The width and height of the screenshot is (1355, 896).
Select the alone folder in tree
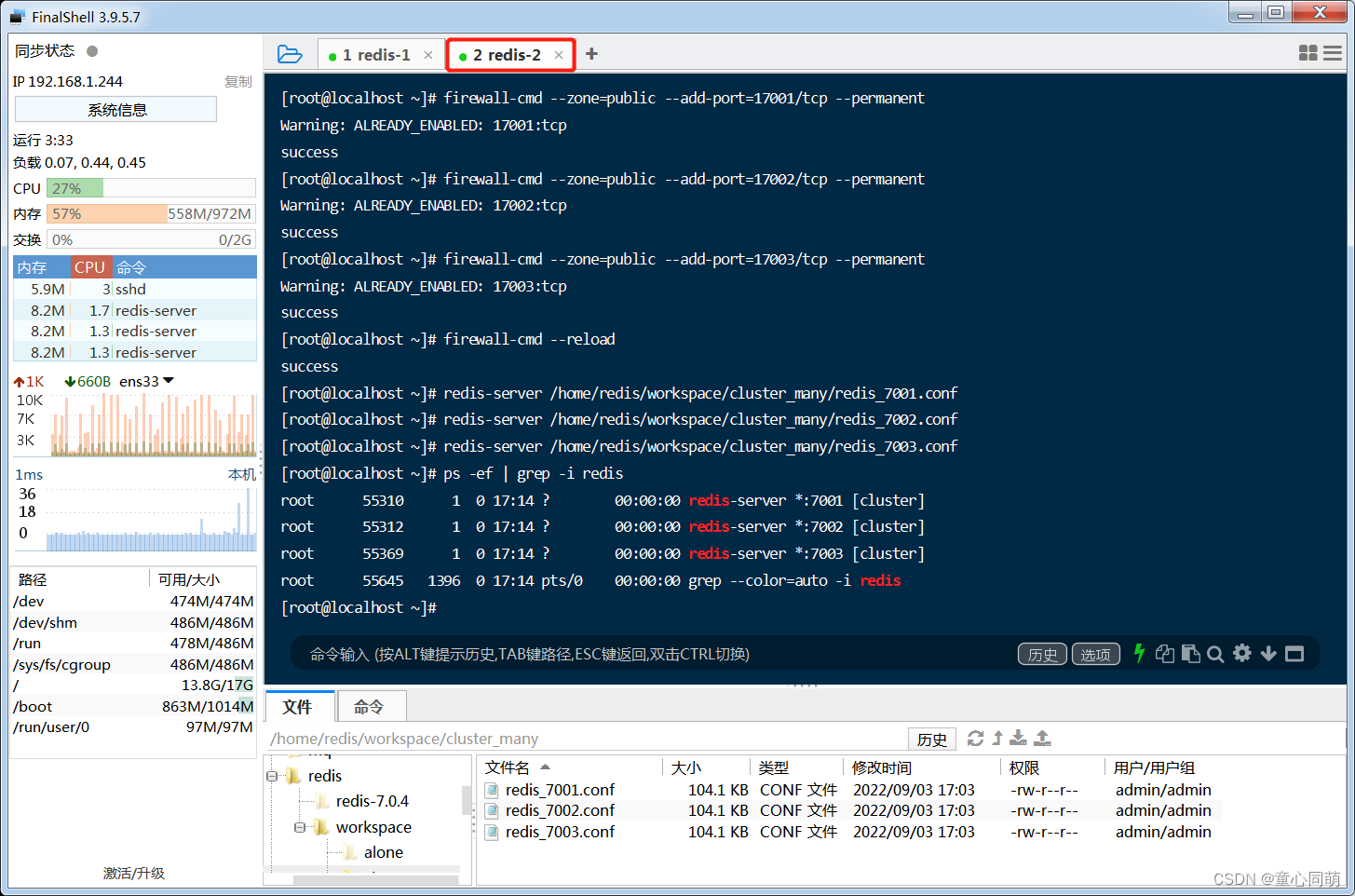click(x=383, y=852)
